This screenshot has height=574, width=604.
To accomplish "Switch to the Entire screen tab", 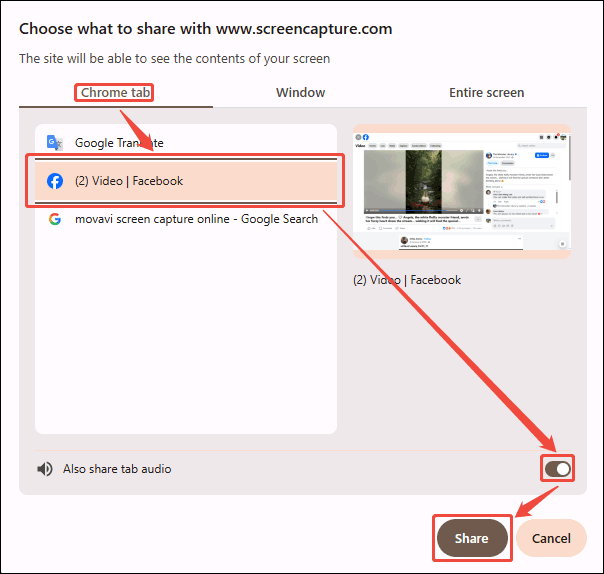I will tap(487, 93).
